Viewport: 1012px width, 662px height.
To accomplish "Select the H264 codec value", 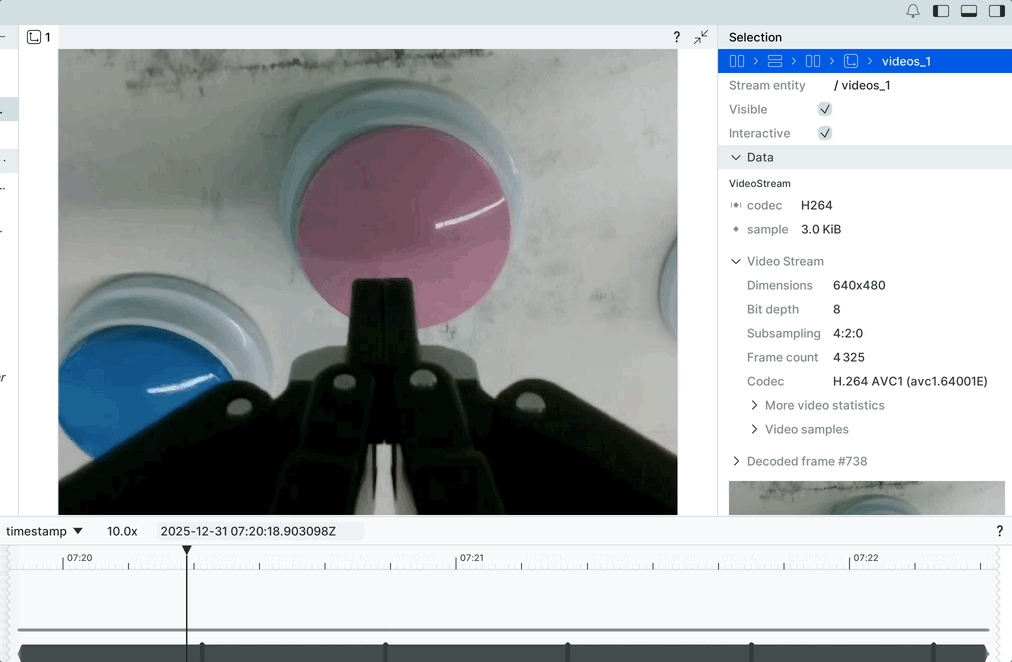I will click(816, 205).
